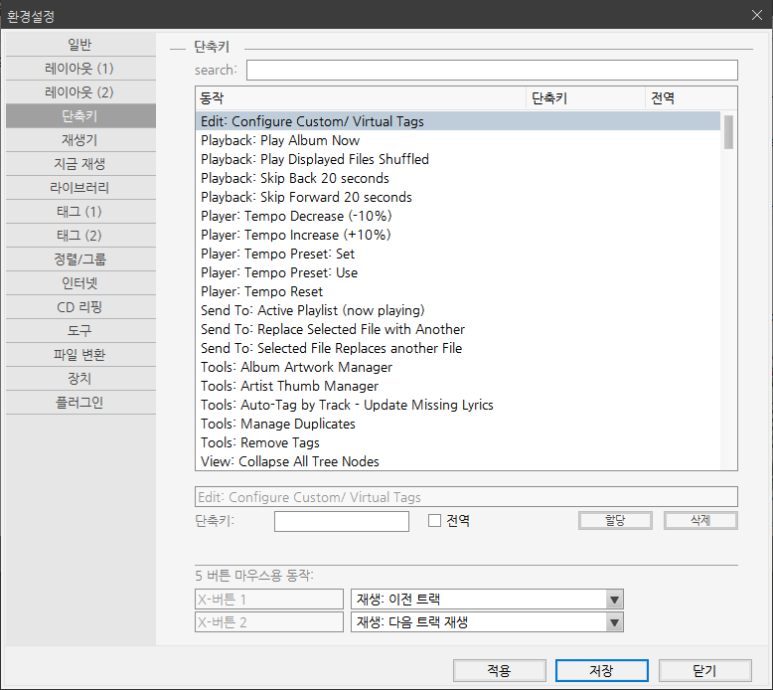This screenshot has width=773, height=690.
Task: Select 'Send To: Active Playlist (now playing)'
Action: 458,310
